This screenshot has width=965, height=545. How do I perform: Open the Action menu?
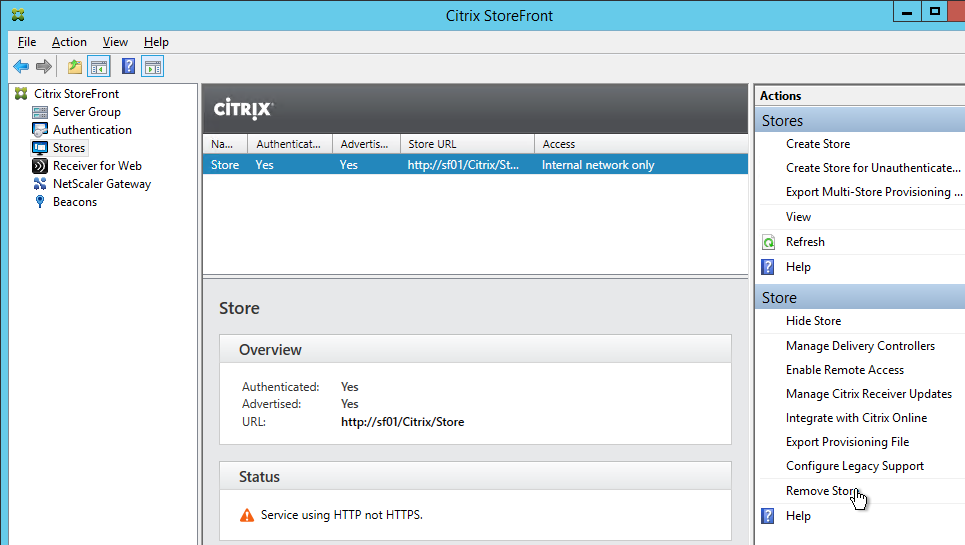pos(69,42)
